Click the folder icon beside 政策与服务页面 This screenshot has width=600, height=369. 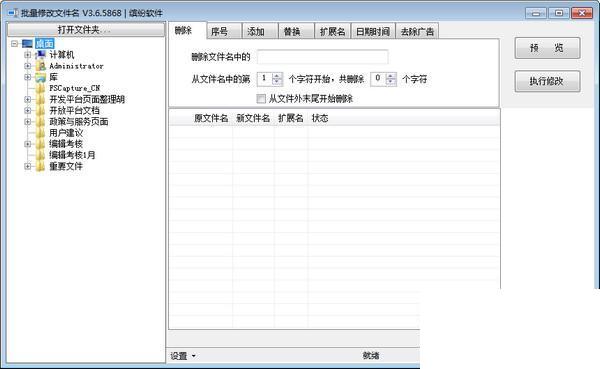(41, 122)
